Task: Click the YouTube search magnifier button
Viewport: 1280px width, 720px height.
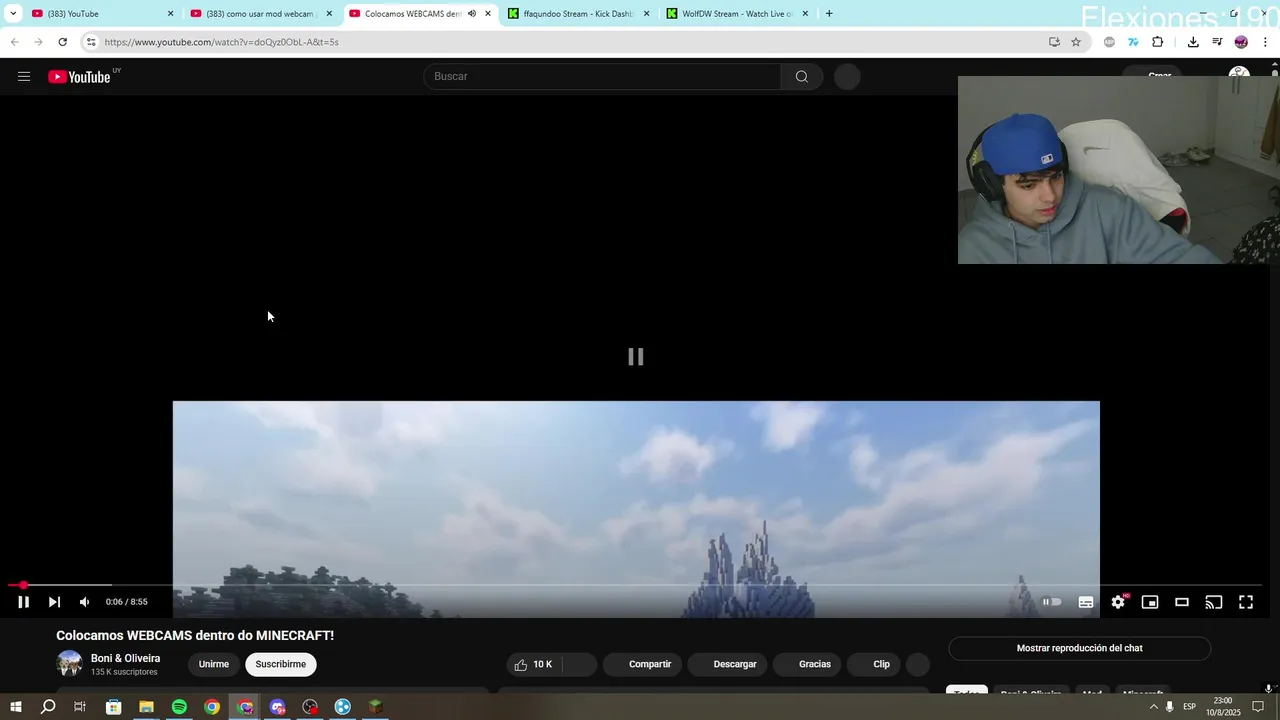Action: coord(802,77)
